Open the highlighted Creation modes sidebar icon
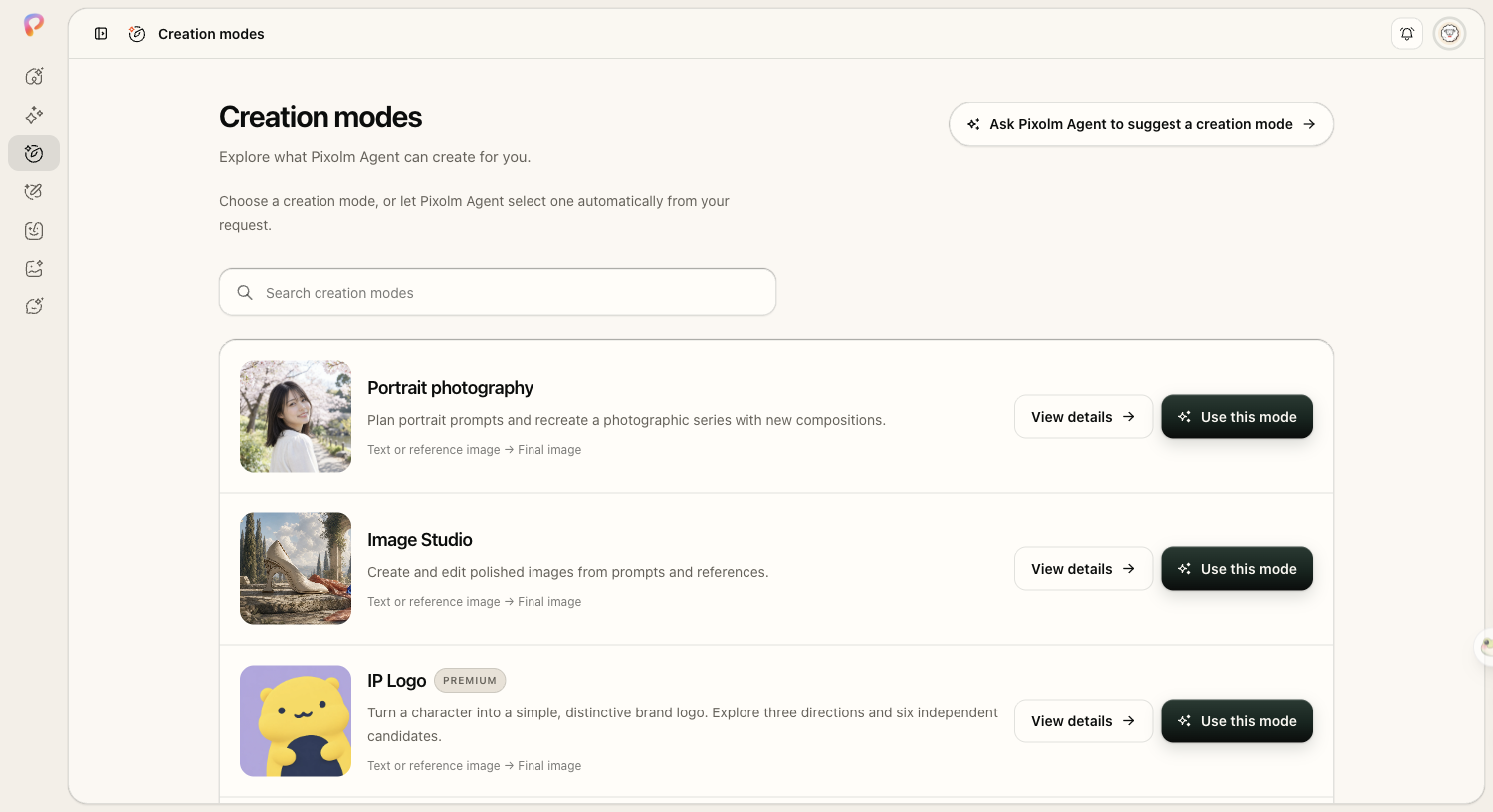The image size is (1493, 812). click(x=34, y=153)
